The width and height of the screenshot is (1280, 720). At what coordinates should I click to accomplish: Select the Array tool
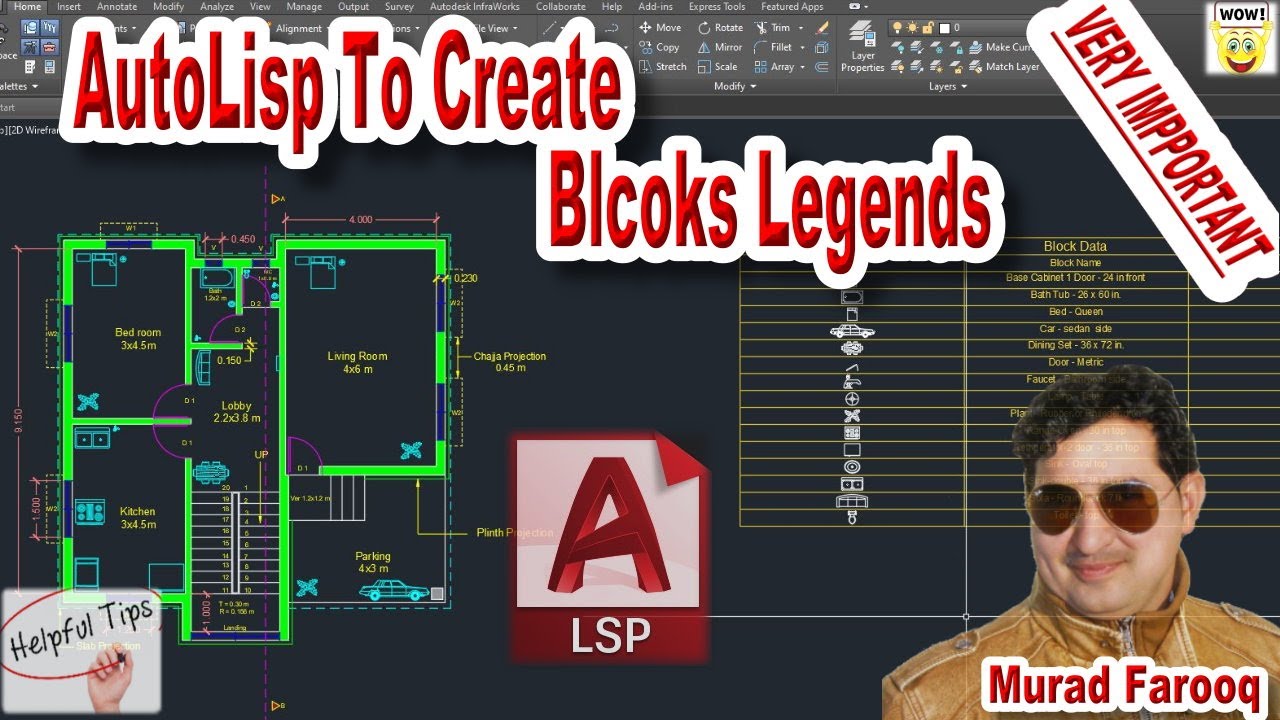(774, 67)
